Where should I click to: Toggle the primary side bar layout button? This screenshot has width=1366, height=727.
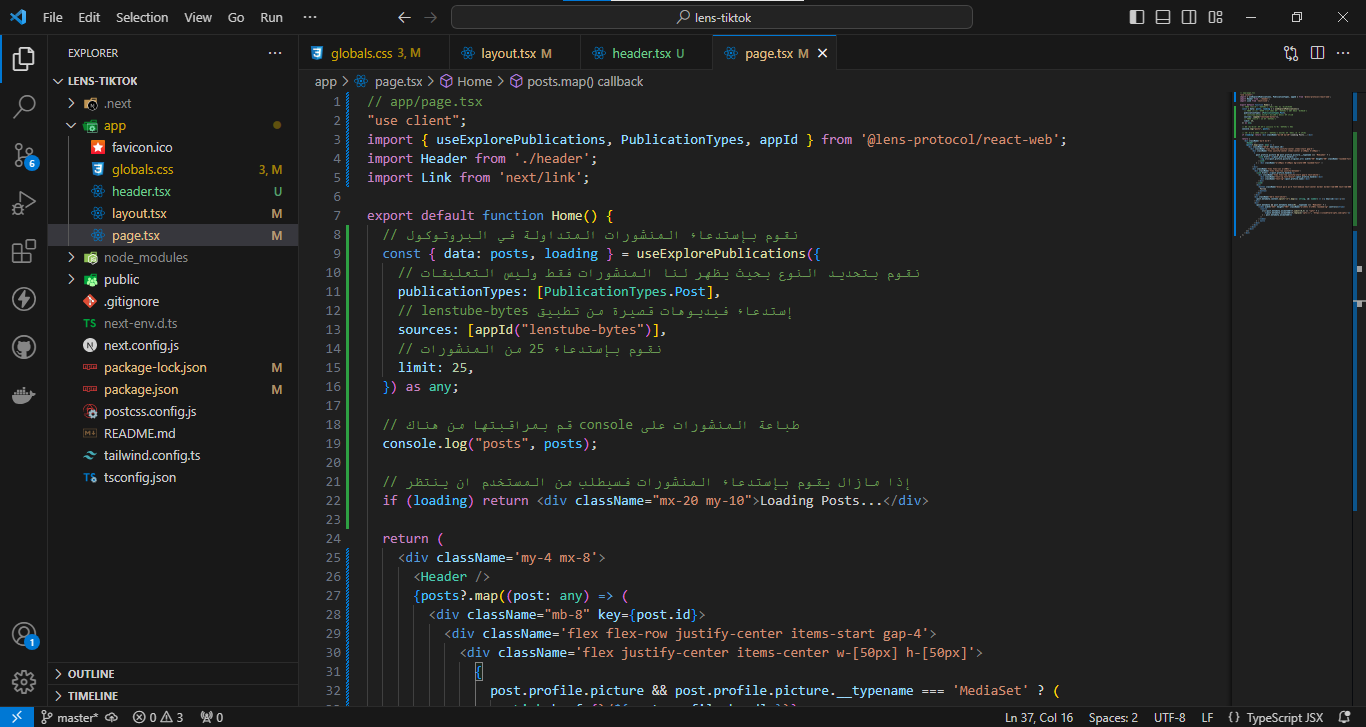coord(1137,17)
